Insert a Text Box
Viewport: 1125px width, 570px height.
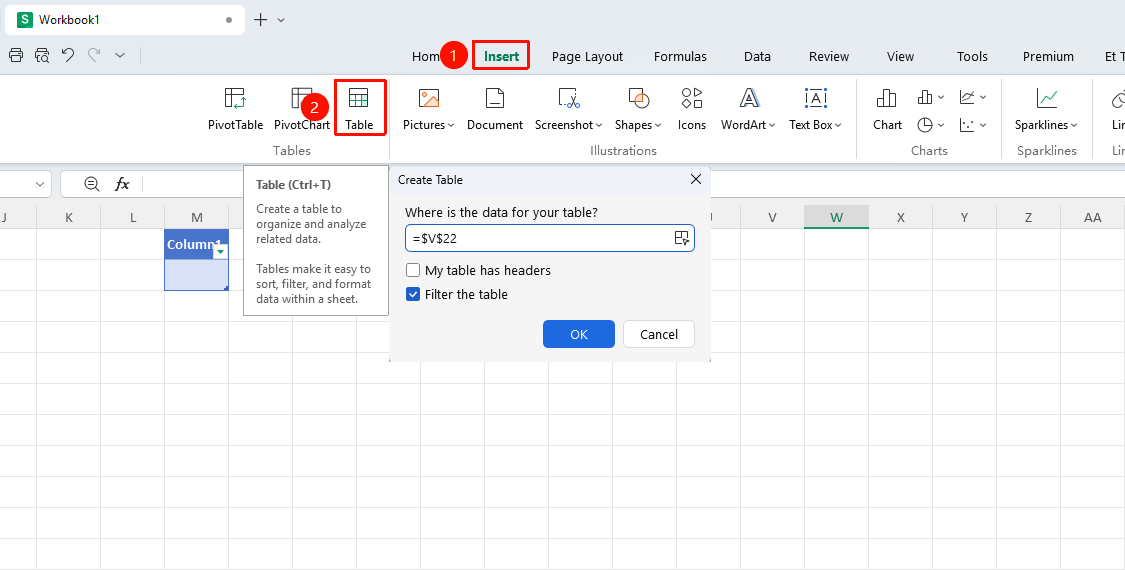click(816, 108)
